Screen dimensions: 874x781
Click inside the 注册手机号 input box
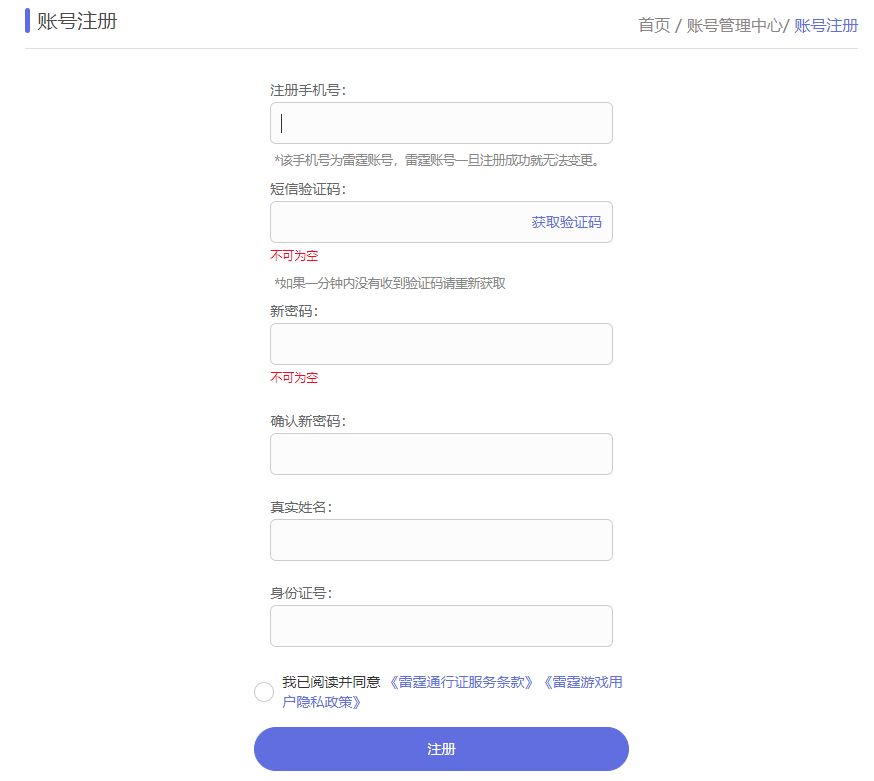[440, 122]
